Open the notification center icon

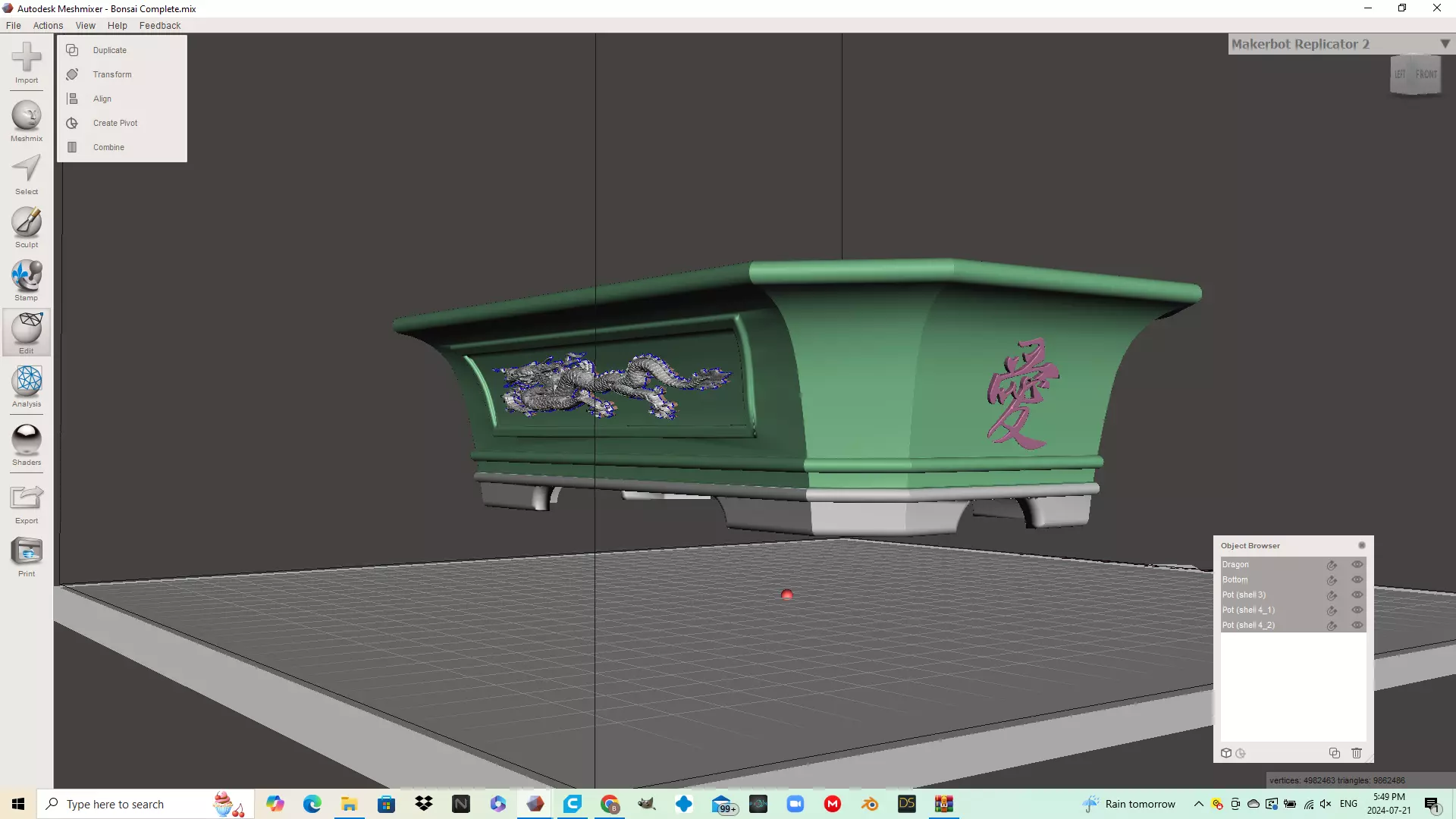[x=1432, y=804]
